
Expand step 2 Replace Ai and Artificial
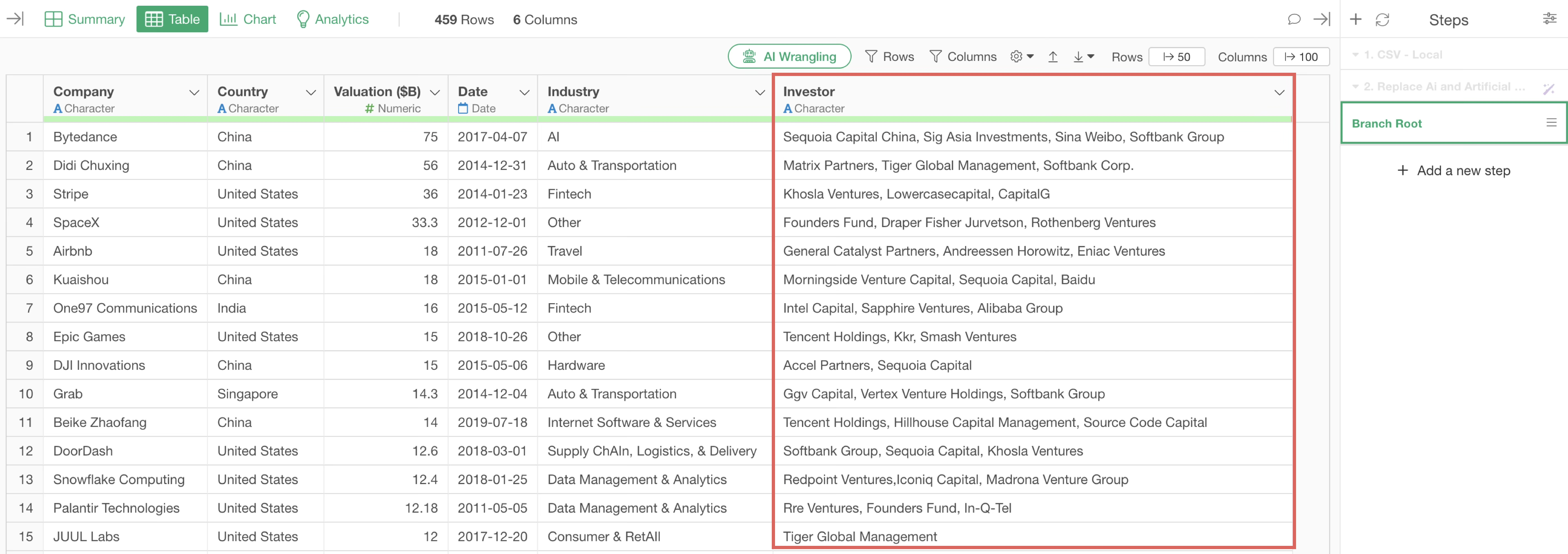pyautogui.click(x=1356, y=87)
